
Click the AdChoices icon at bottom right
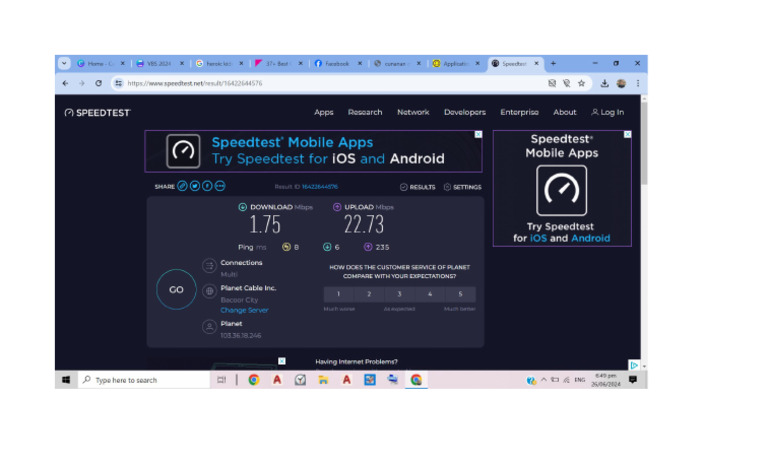(x=634, y=365)
